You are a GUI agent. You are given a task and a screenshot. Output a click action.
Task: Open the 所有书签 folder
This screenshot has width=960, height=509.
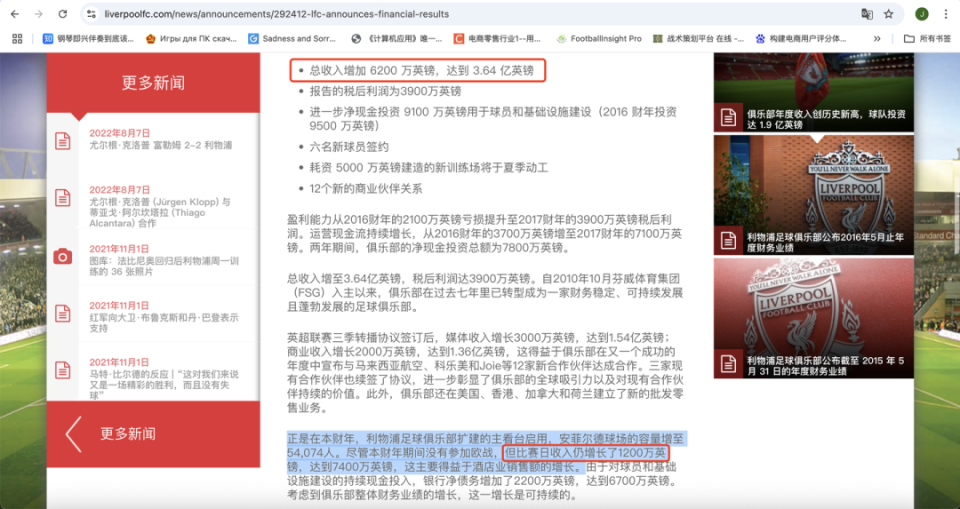(928, 39)
